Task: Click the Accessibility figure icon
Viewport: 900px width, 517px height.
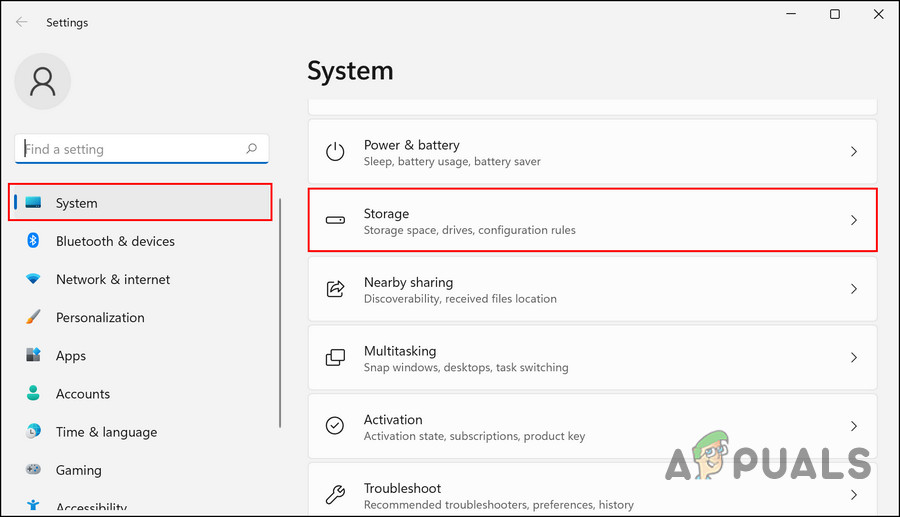Action: tap(33, 506)
